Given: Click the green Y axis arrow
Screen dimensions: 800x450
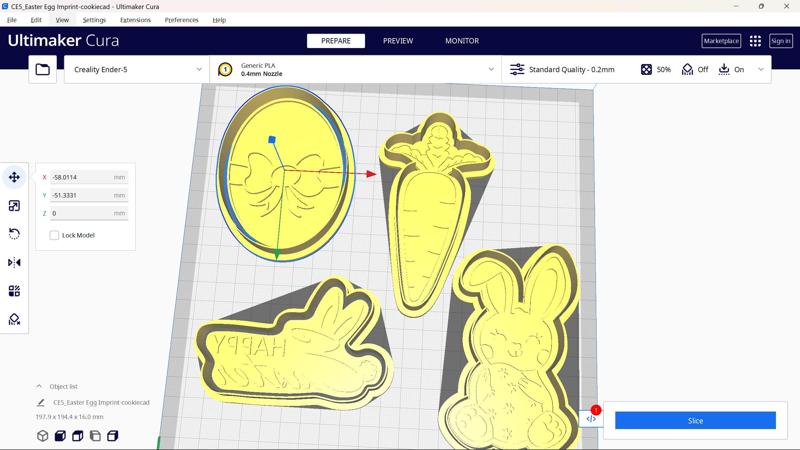Looking at the screenshot, I should 277,254.
